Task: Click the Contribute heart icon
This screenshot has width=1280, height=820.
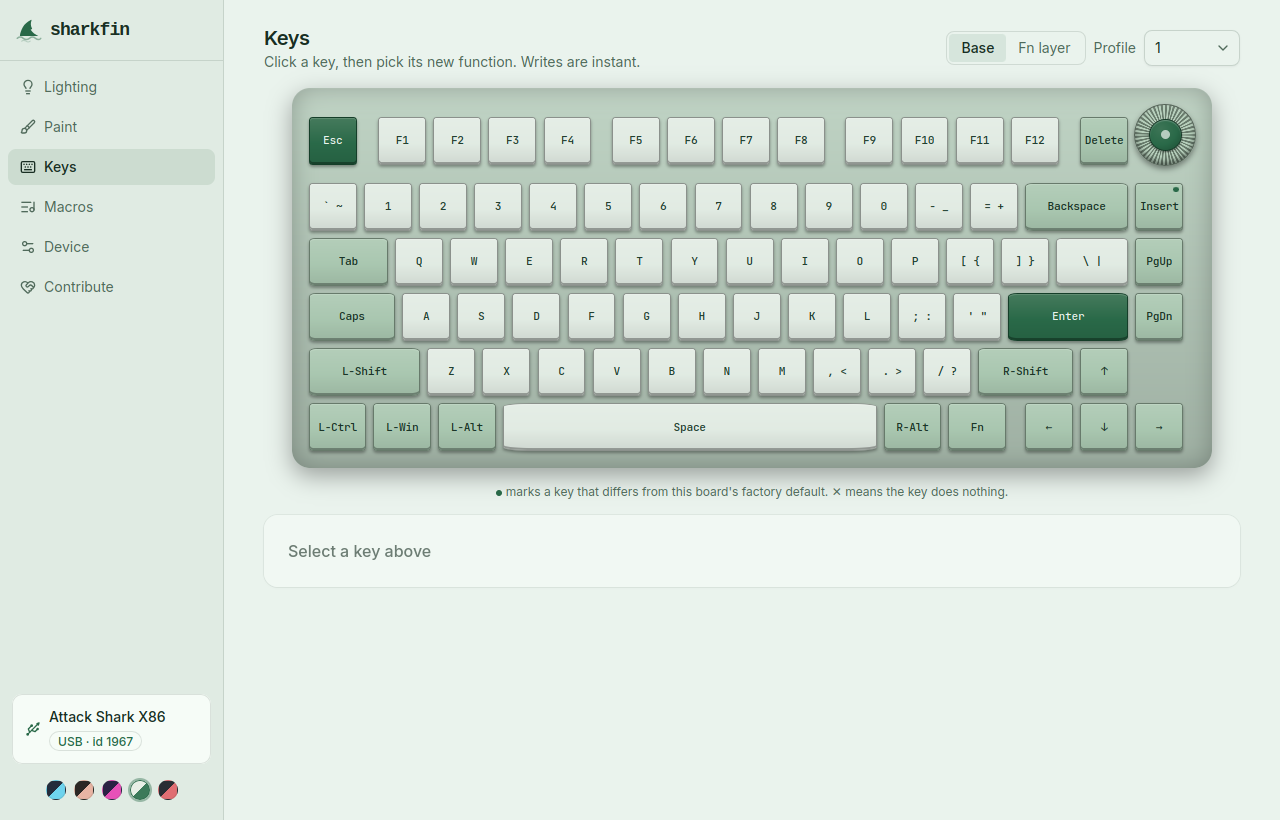Action: (28, 287)
